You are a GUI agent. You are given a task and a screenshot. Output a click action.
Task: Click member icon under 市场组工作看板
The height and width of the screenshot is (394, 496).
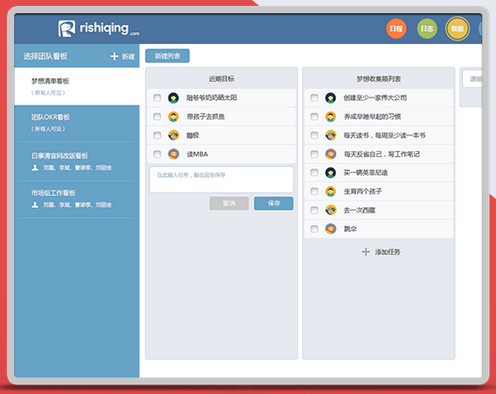point(35,205)
